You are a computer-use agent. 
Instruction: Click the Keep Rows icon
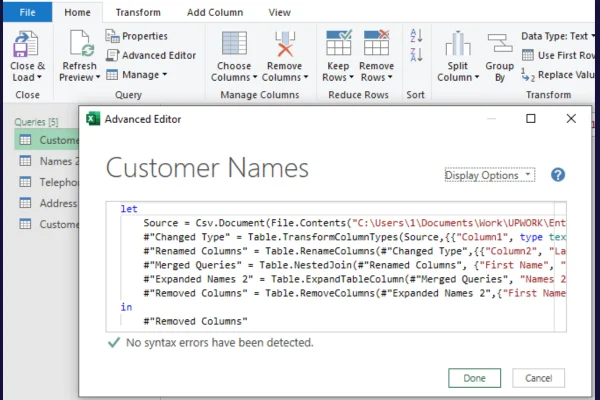click(x=338, y=43)
